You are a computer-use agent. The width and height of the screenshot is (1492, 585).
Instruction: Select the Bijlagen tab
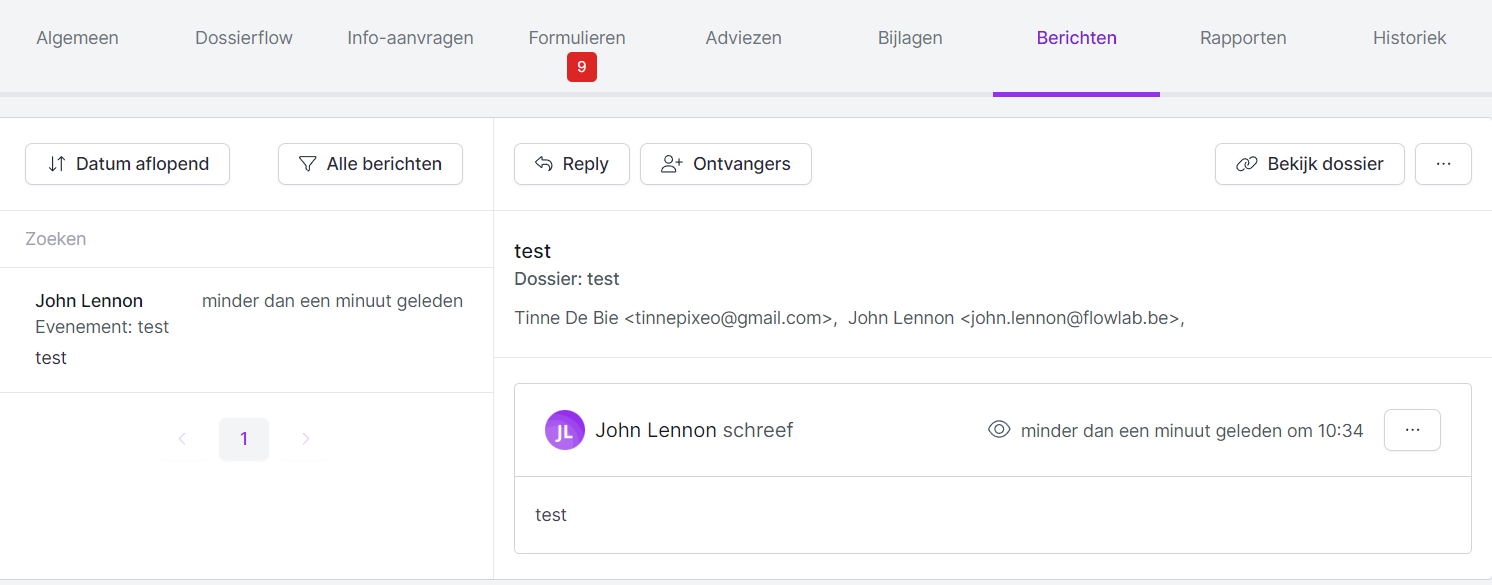909,38
